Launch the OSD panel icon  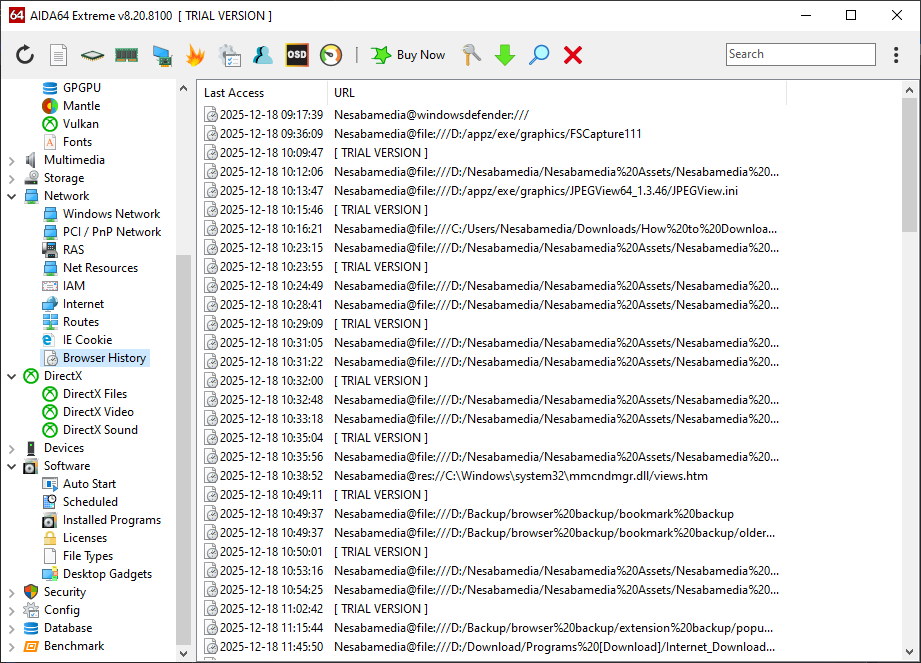pos(297,55)
